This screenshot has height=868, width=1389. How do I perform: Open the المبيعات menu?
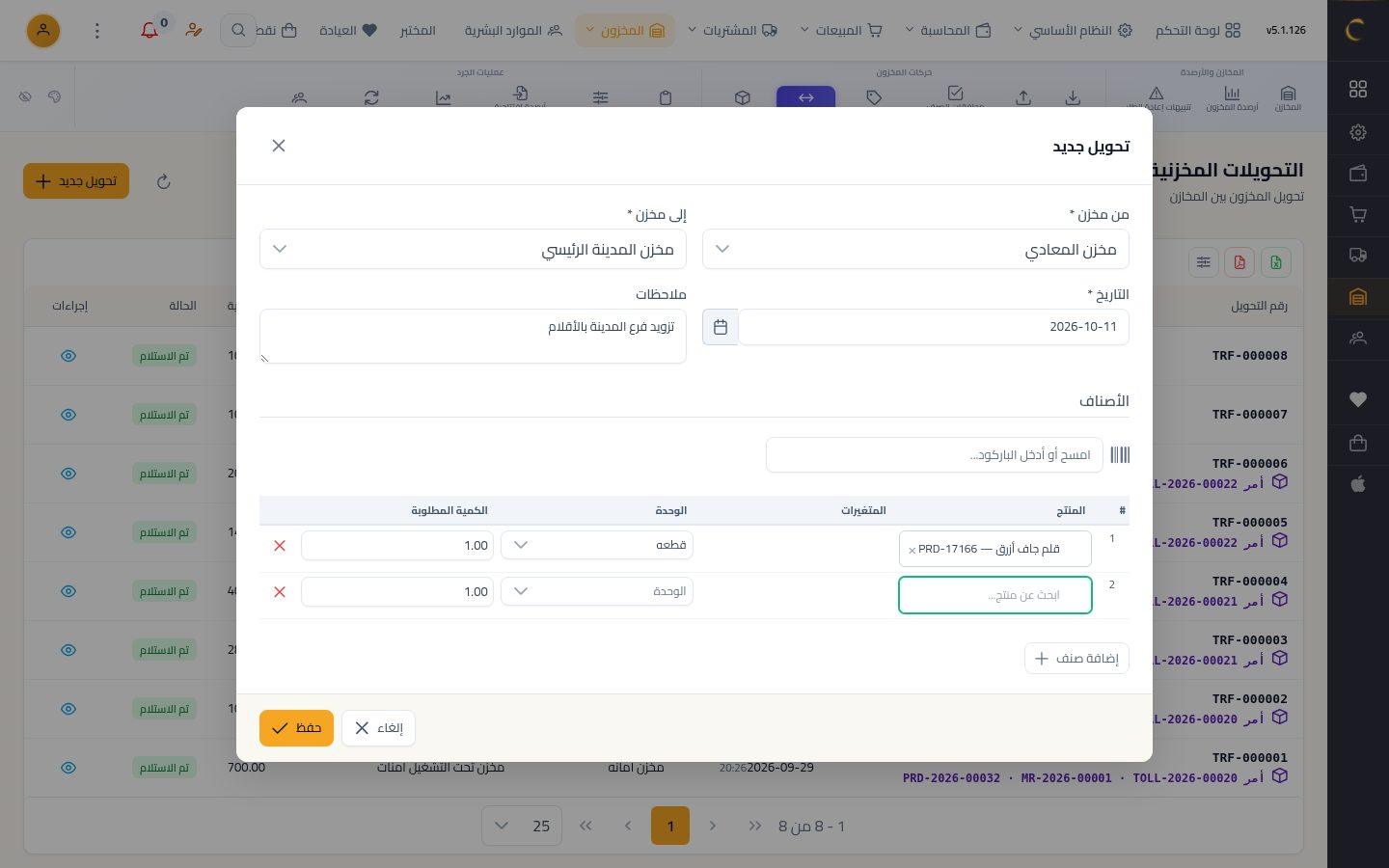(842, 31)
